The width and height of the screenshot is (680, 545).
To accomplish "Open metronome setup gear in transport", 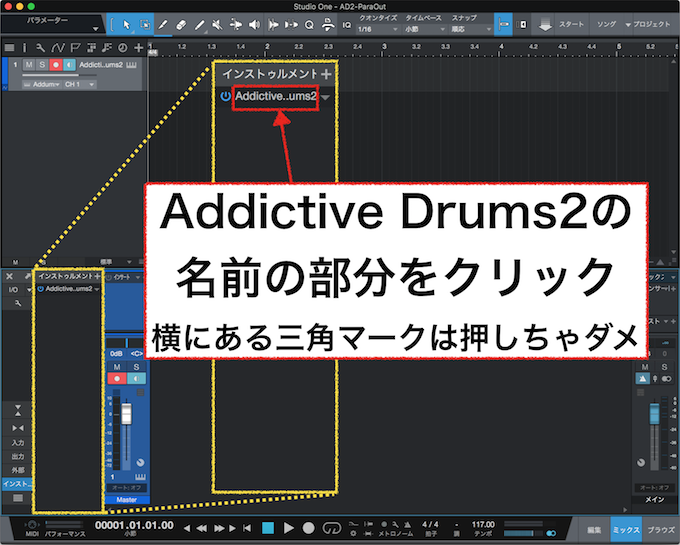I will pos(353,534).
